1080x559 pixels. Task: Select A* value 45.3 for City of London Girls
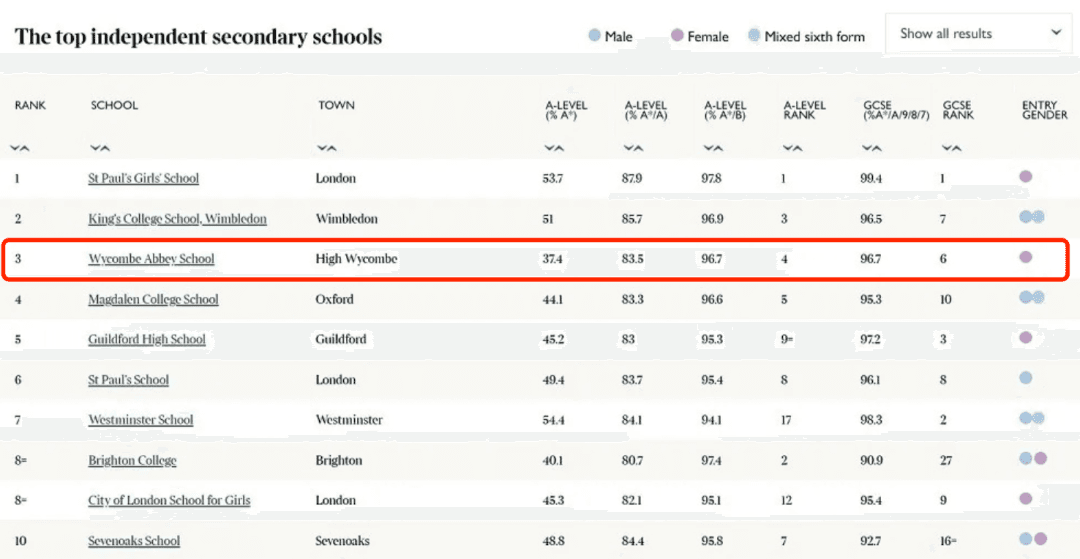[x=554, y=500]
